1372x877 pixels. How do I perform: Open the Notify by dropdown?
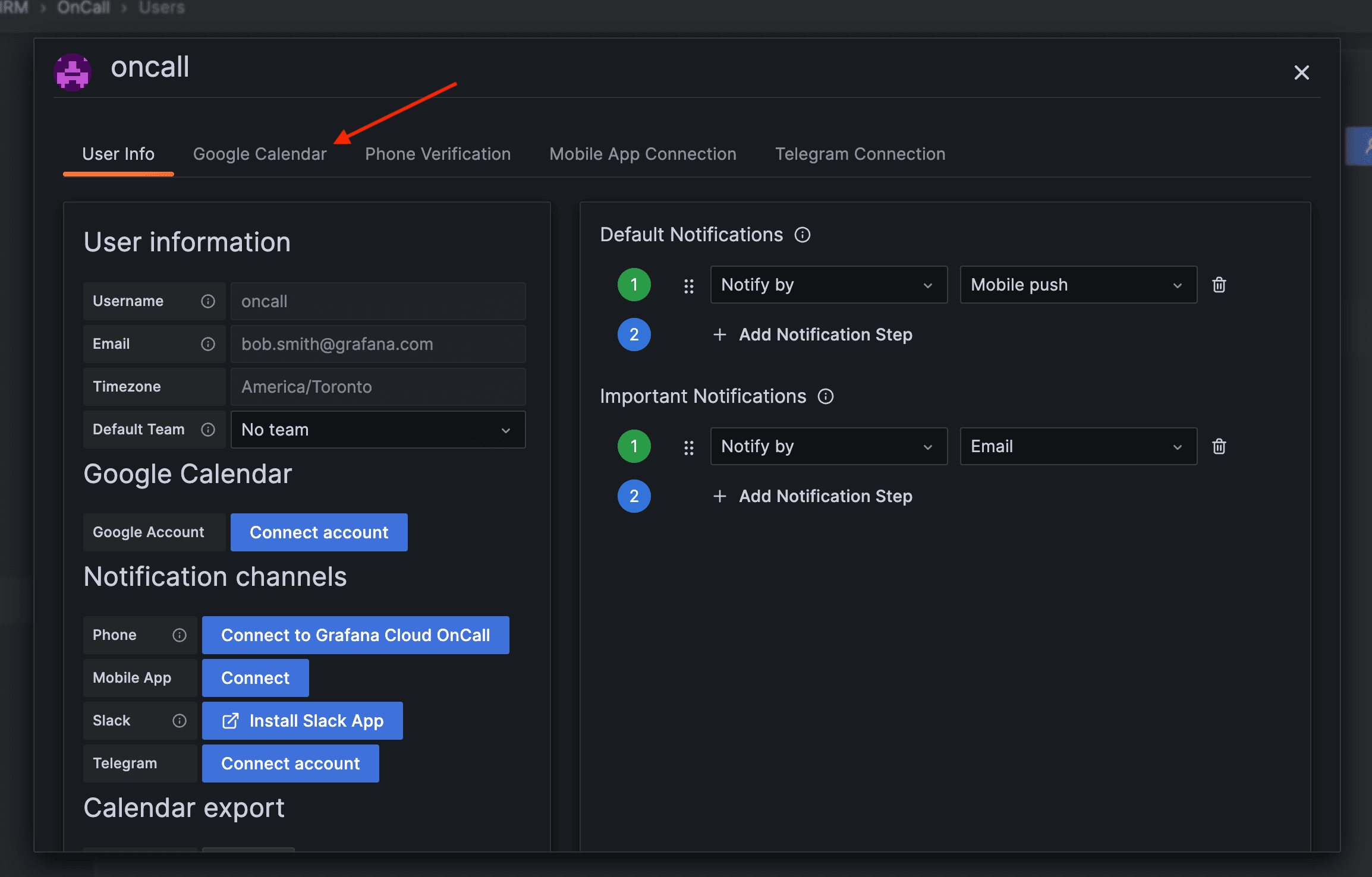point(828,285)
